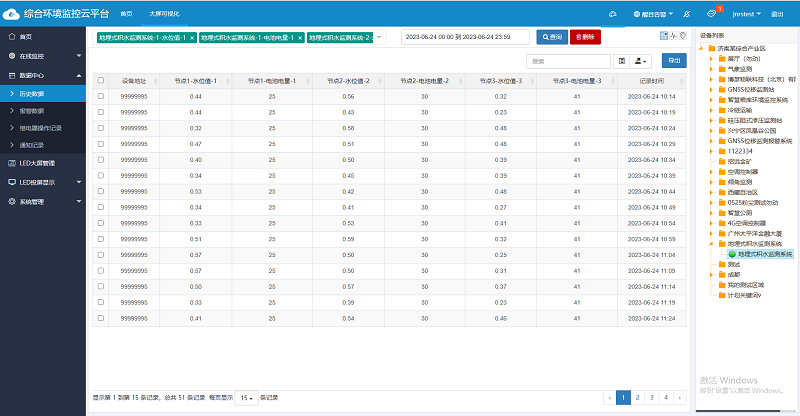Click the line chart view icon
Image resolution: width=800 pixels, height=416 pixels.
point(675,36)
